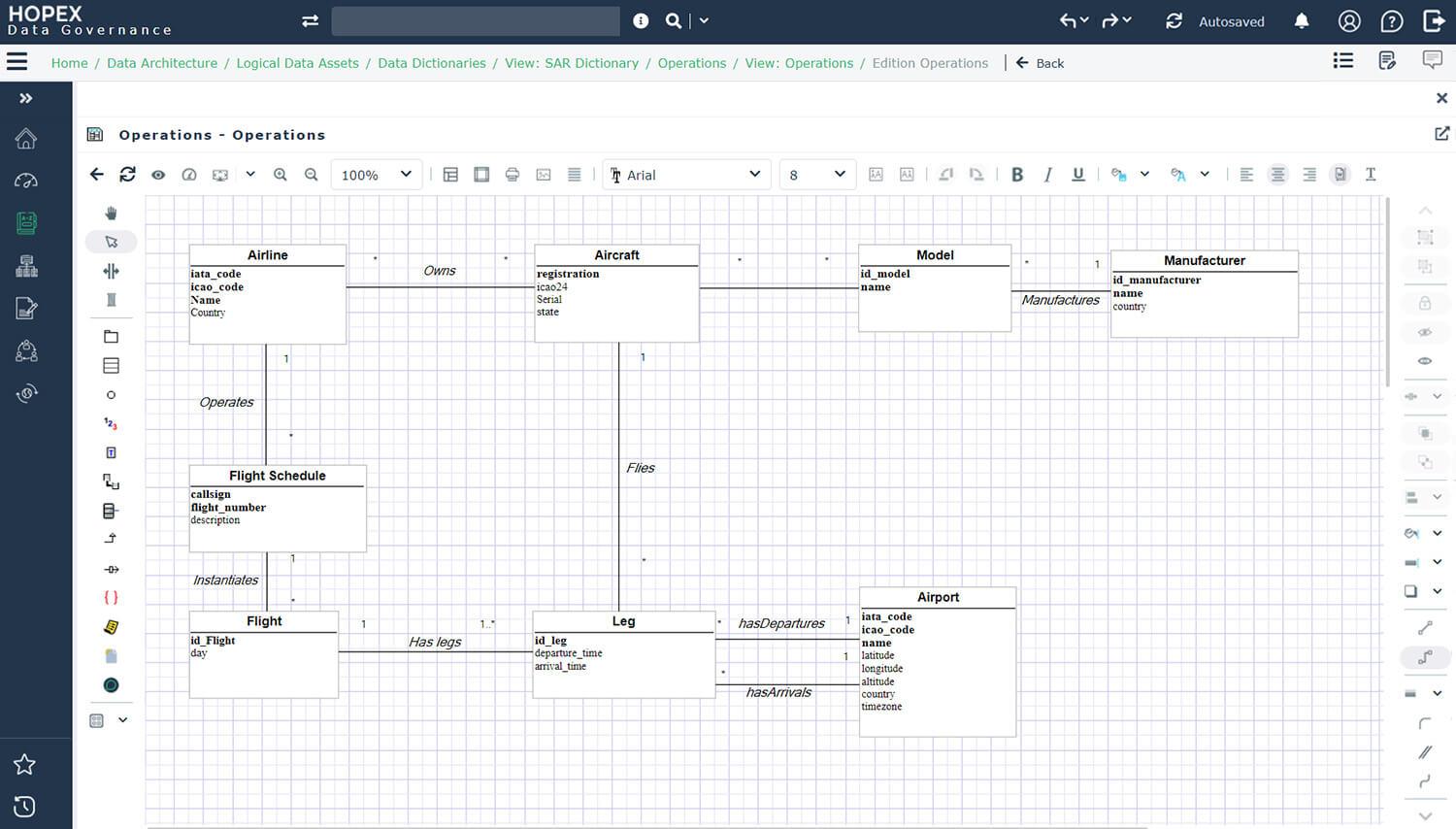Expand the redo history dropdown
The image size is (1456, 829).
[x=1126, y=20]
